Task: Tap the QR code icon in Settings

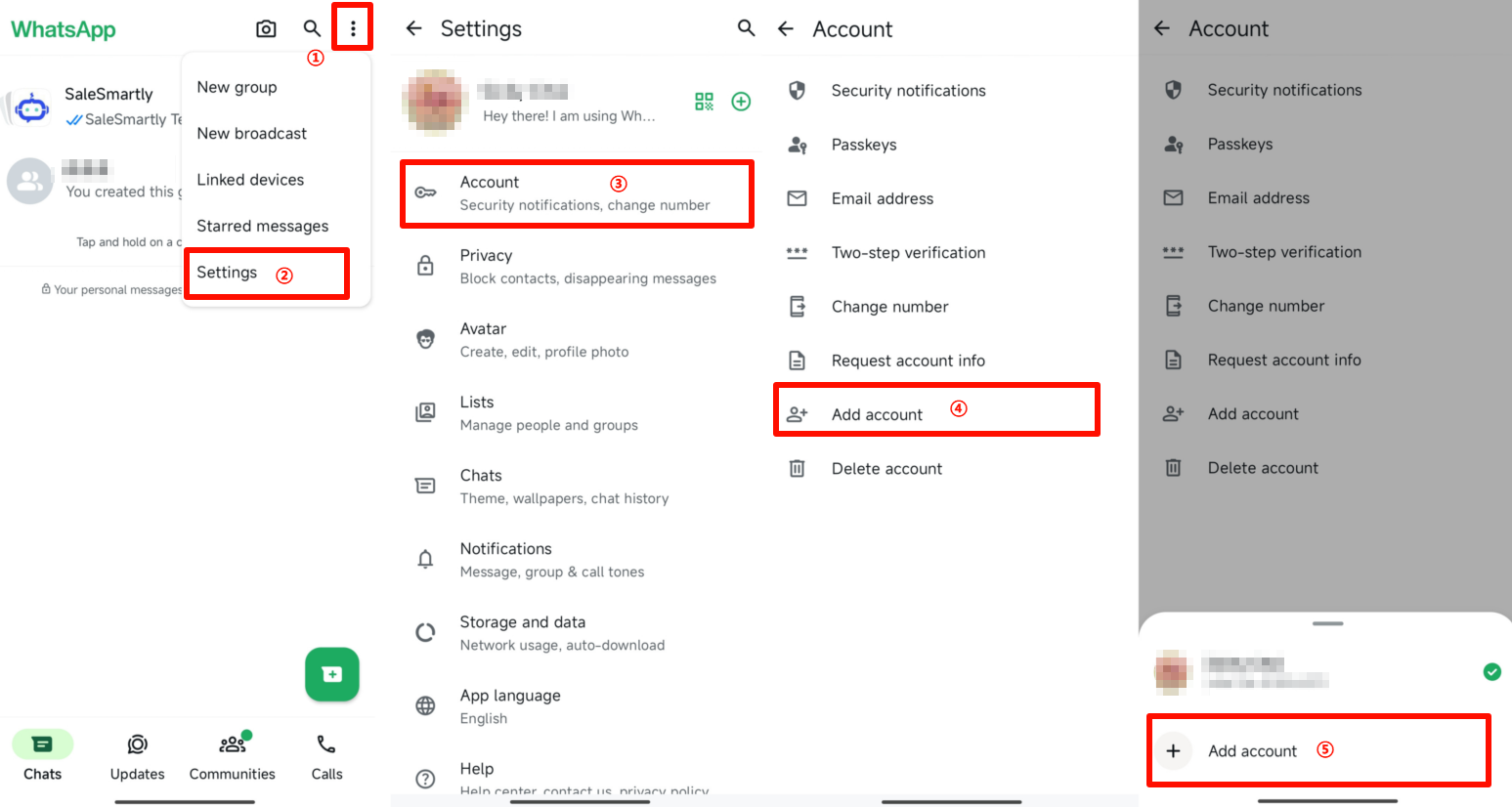Action: [x=706, y=101]
